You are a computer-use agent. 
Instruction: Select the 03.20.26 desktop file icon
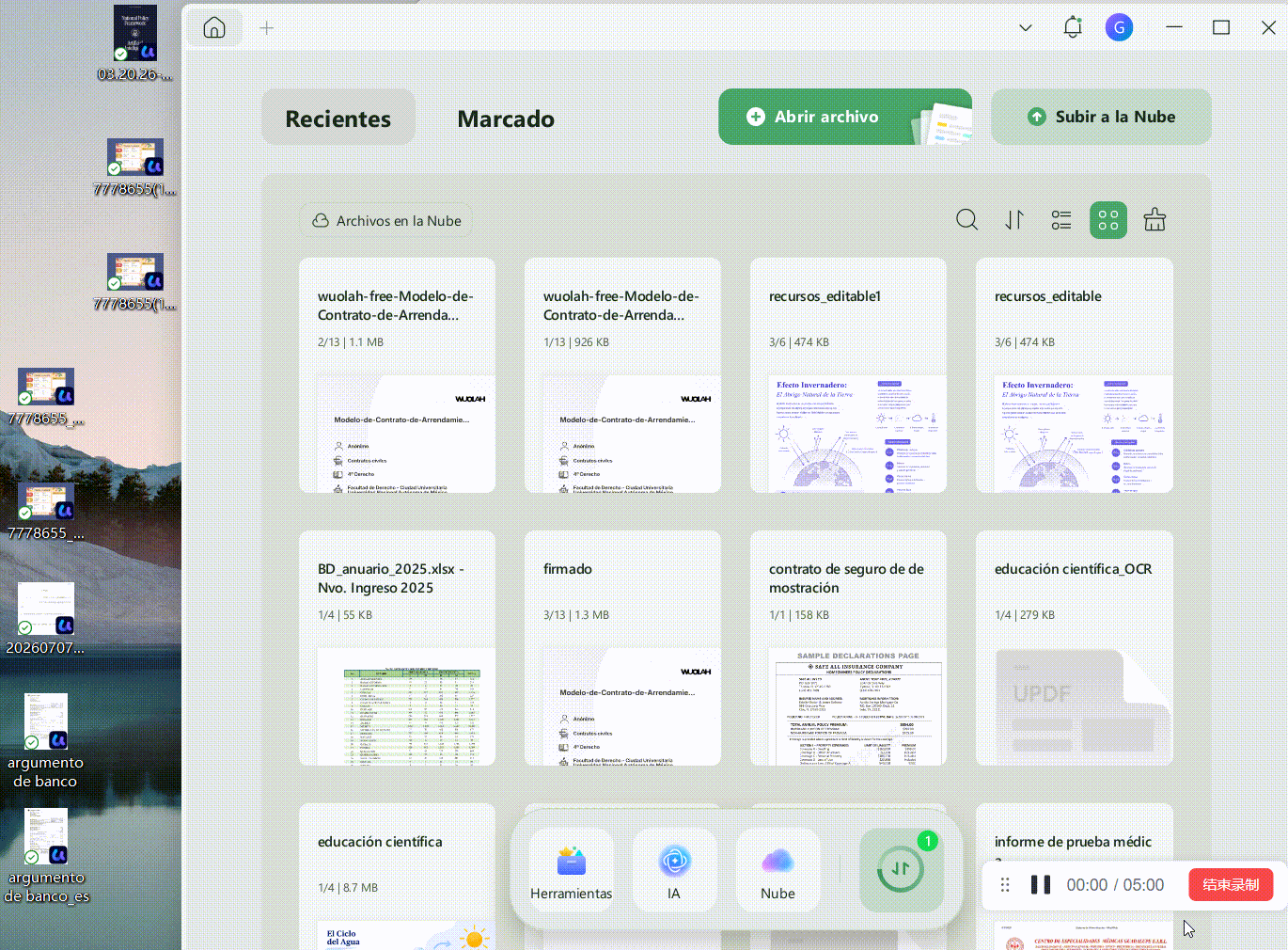point(135,44)
